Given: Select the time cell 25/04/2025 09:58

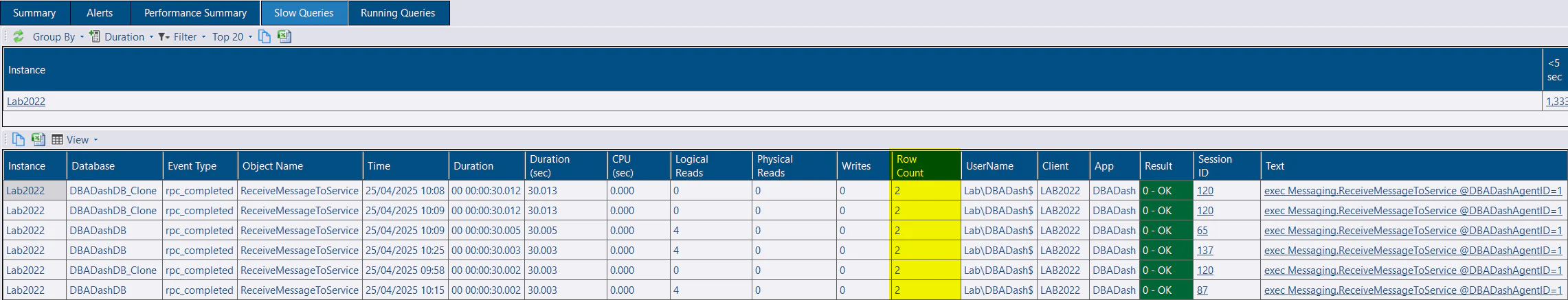Looking at the screenshot, I should point(405,270).
